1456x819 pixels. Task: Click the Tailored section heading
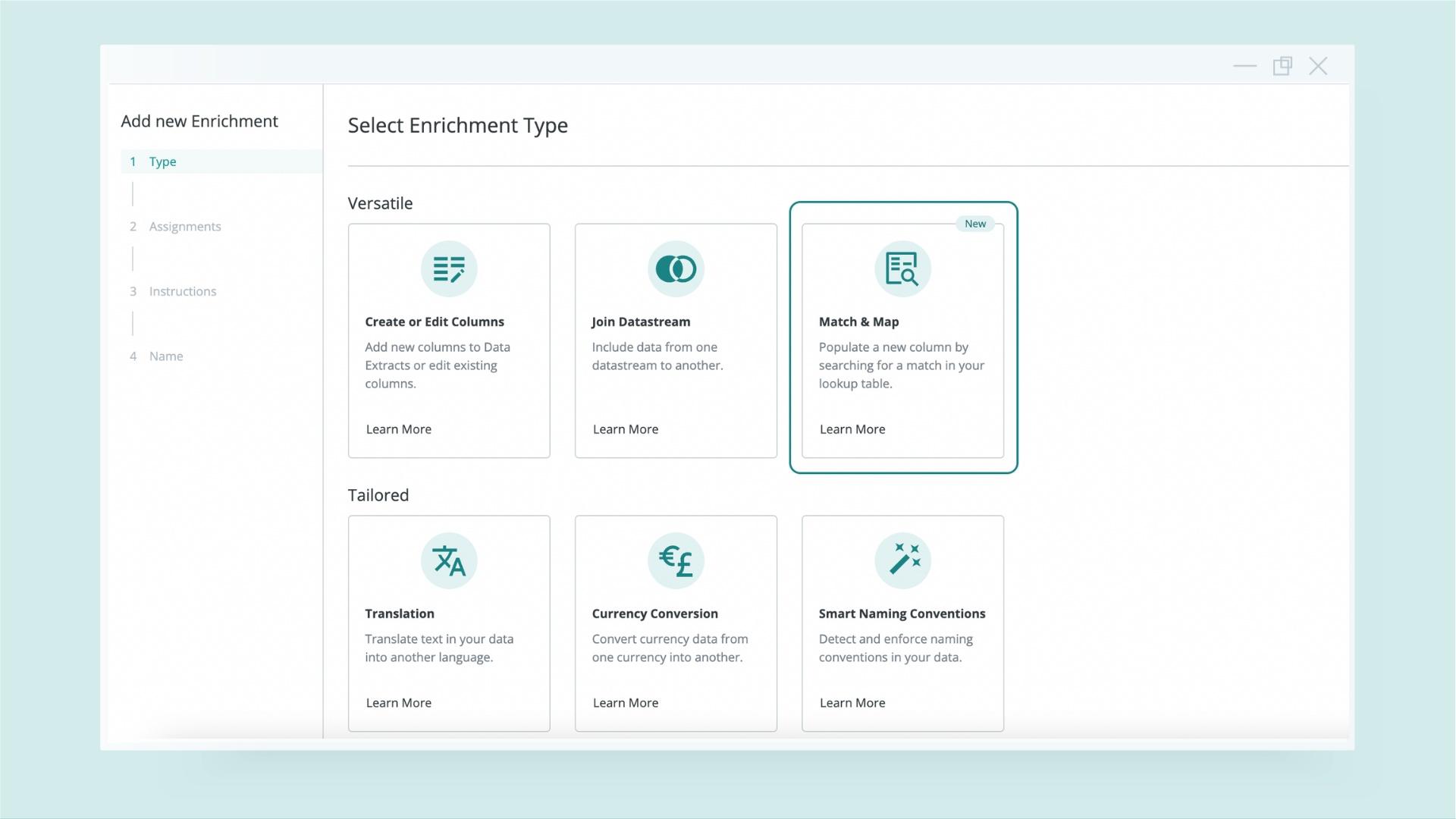tap(378, 495)
